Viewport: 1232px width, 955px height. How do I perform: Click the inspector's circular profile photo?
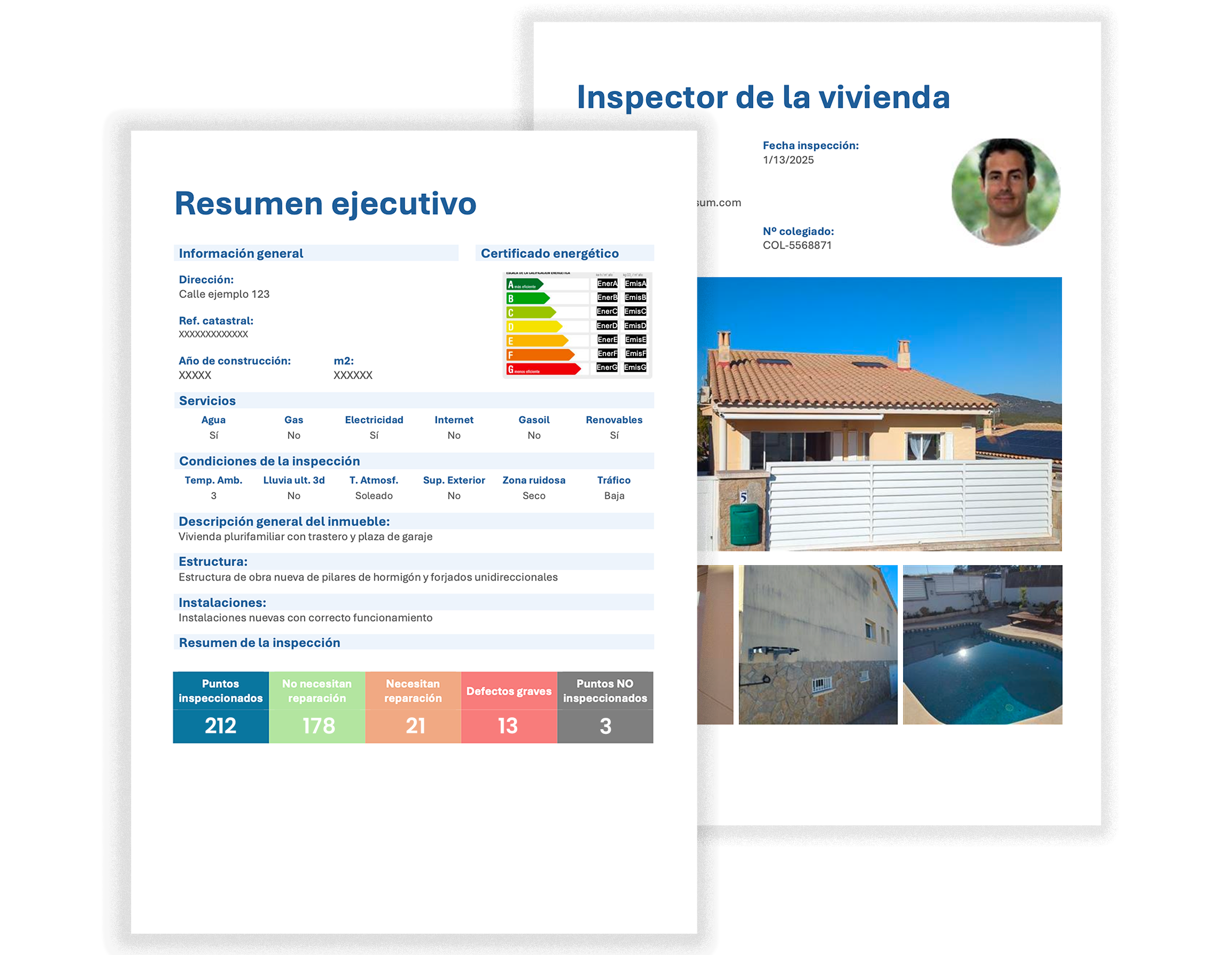click(1005, 192)
